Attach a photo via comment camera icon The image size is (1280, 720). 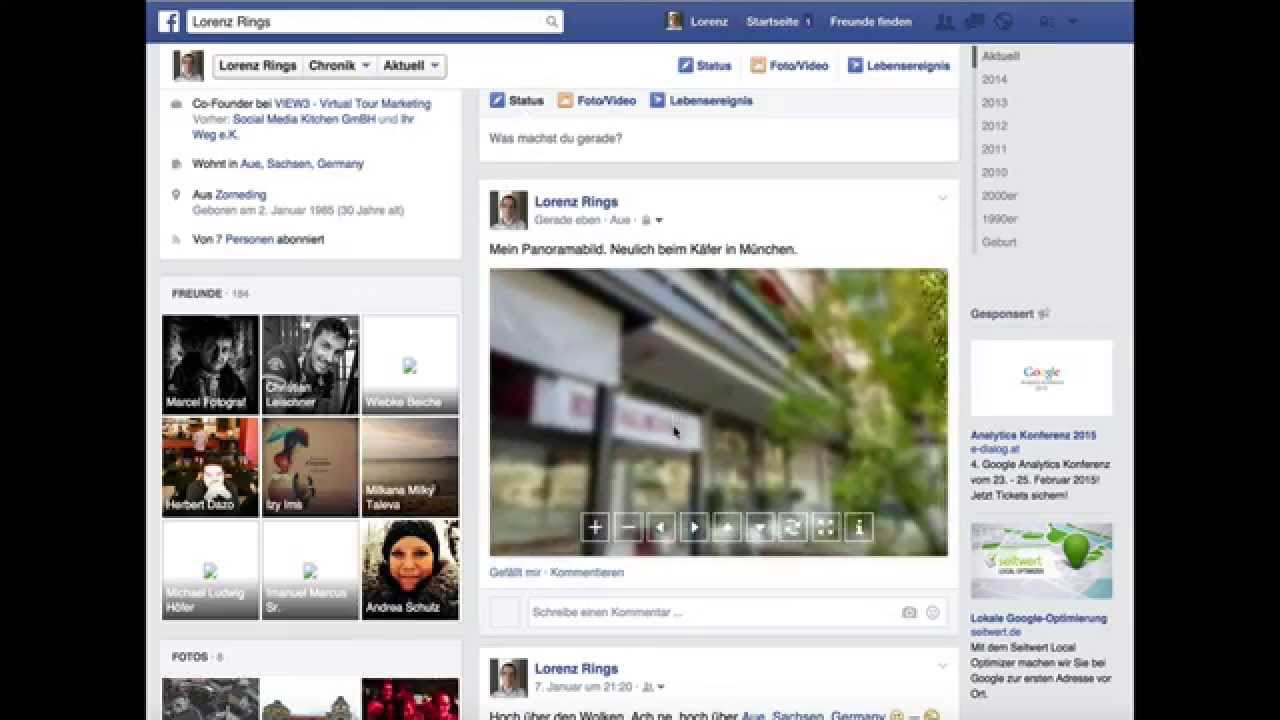(909, 612)
